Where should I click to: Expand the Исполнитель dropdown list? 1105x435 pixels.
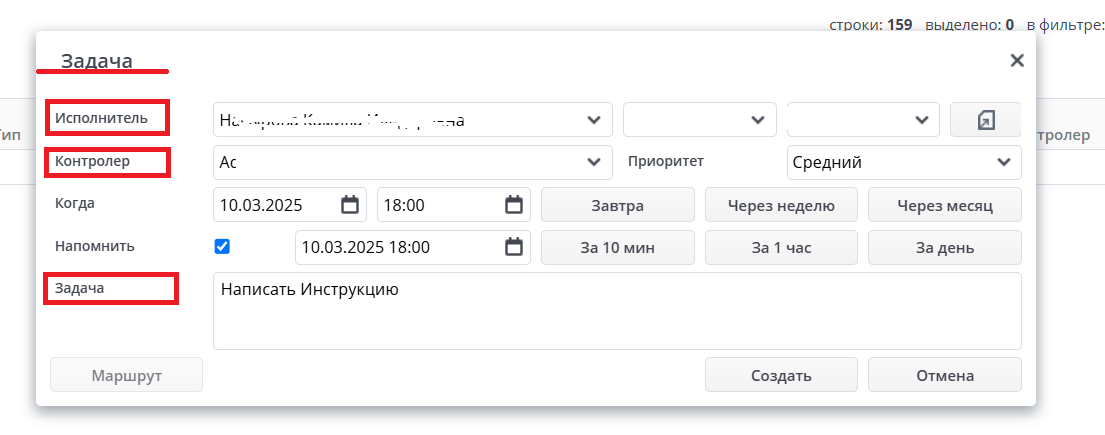coord(593,120)
